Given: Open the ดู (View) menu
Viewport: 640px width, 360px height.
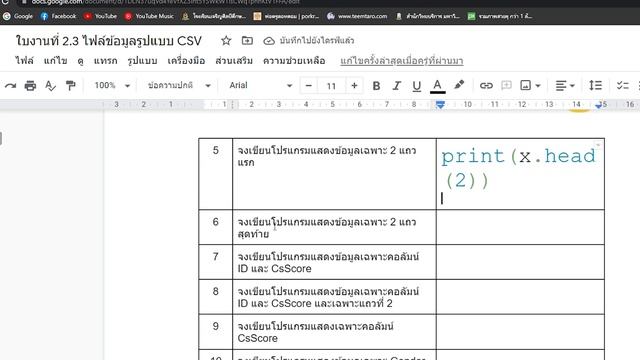Looking at the screenshot, I should tap(80, 61).
